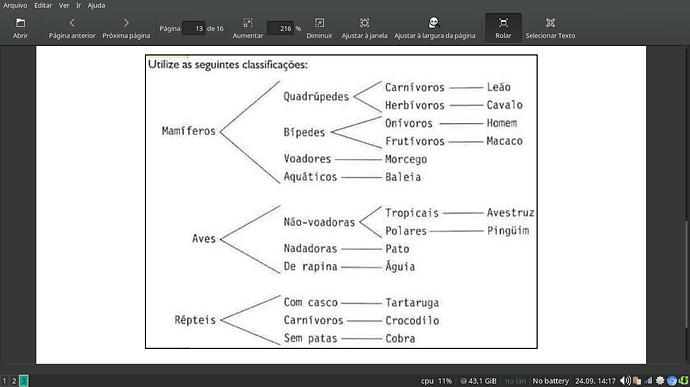The height and width of the screenshot is (387, 690).
Task: Open the Ajuda menu
Action: pyautogui.click(x=96, y=5)
